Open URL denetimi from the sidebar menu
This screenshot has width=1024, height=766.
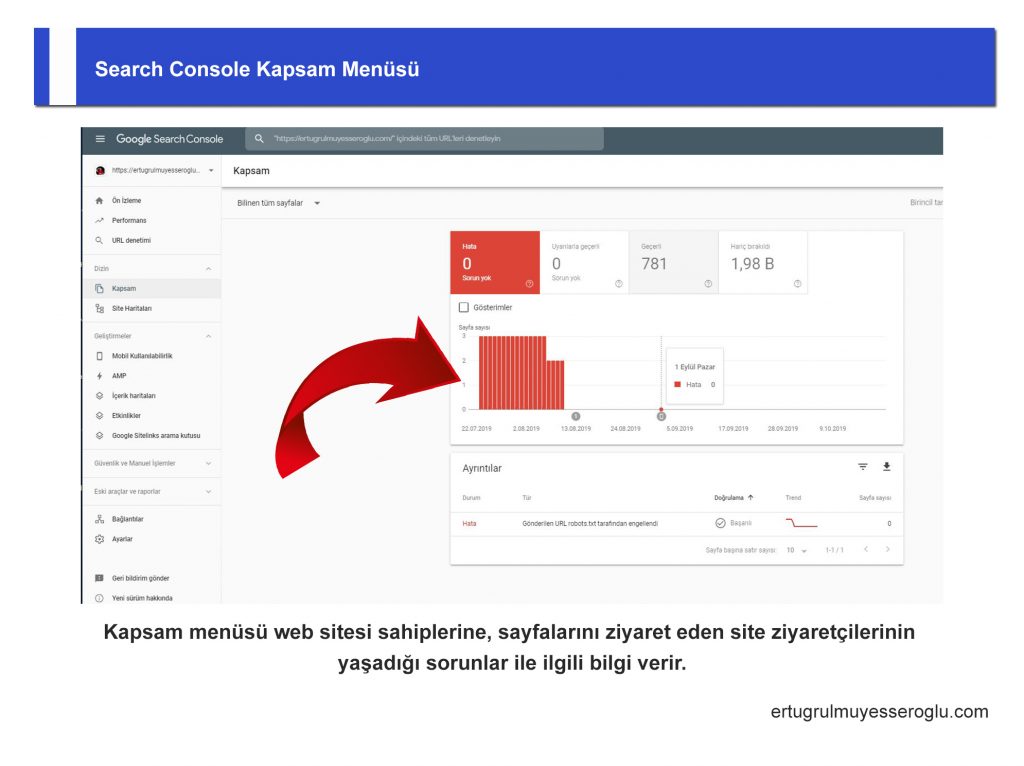(132, 240)
